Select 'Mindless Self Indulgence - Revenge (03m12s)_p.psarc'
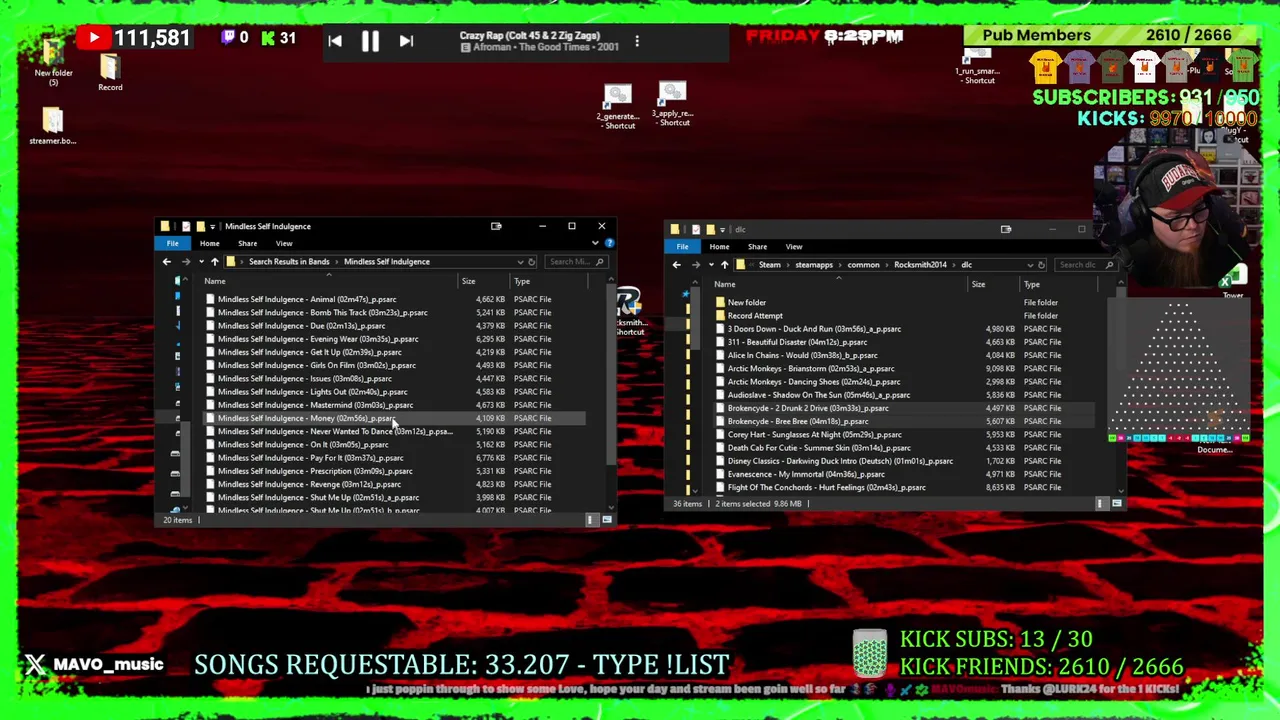Image resolution: width=1280 pixels, height=720 pixels. coord(394,484)
